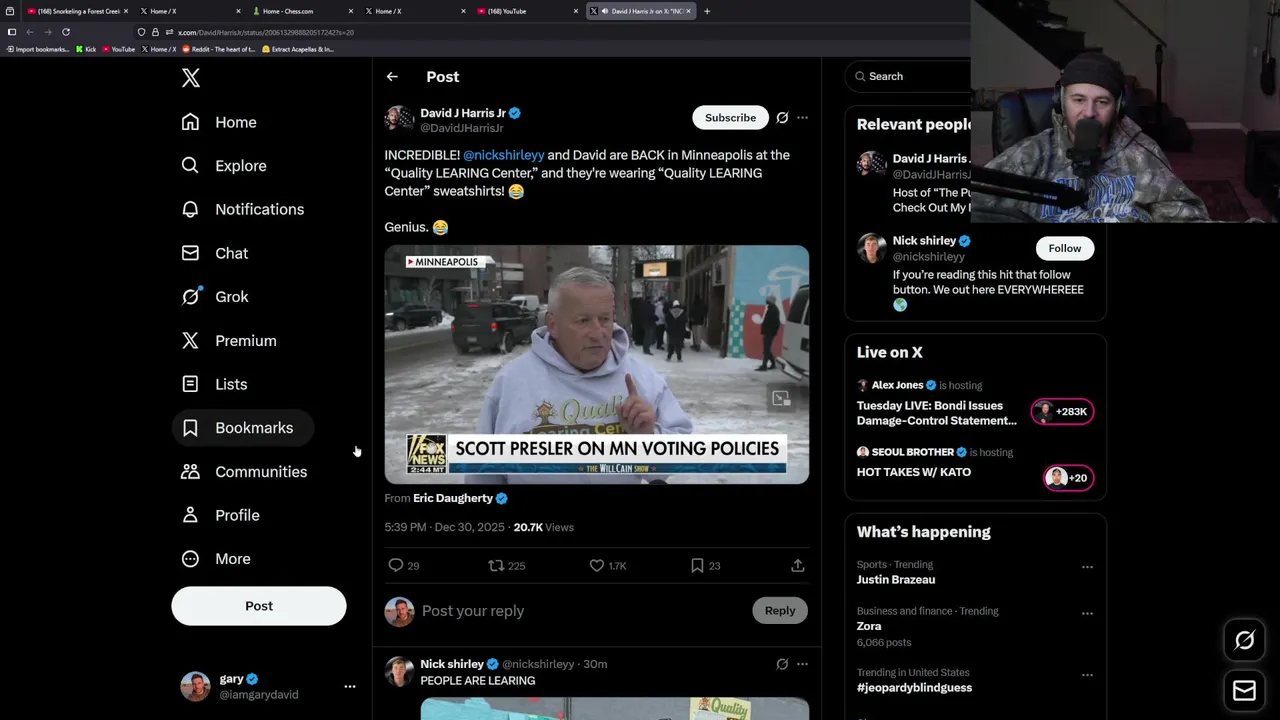The image size is (1280, 720).
Task: Open Profile in the sidebar
Action: click(x=220, y=515)
